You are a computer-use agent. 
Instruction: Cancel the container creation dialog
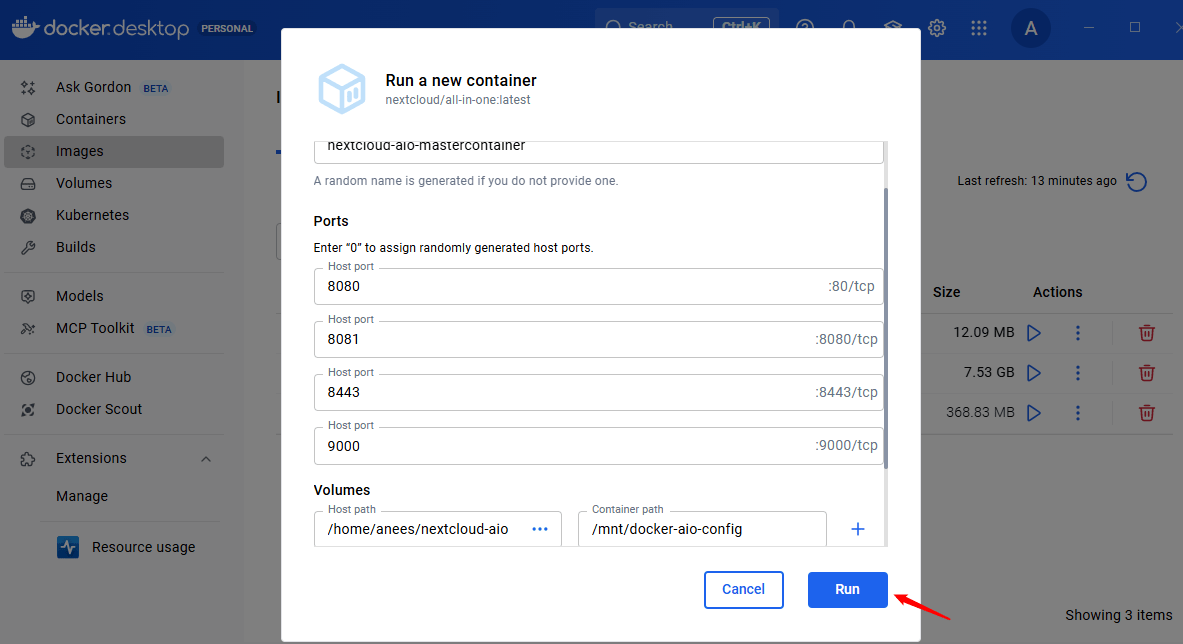pos(743,590)
